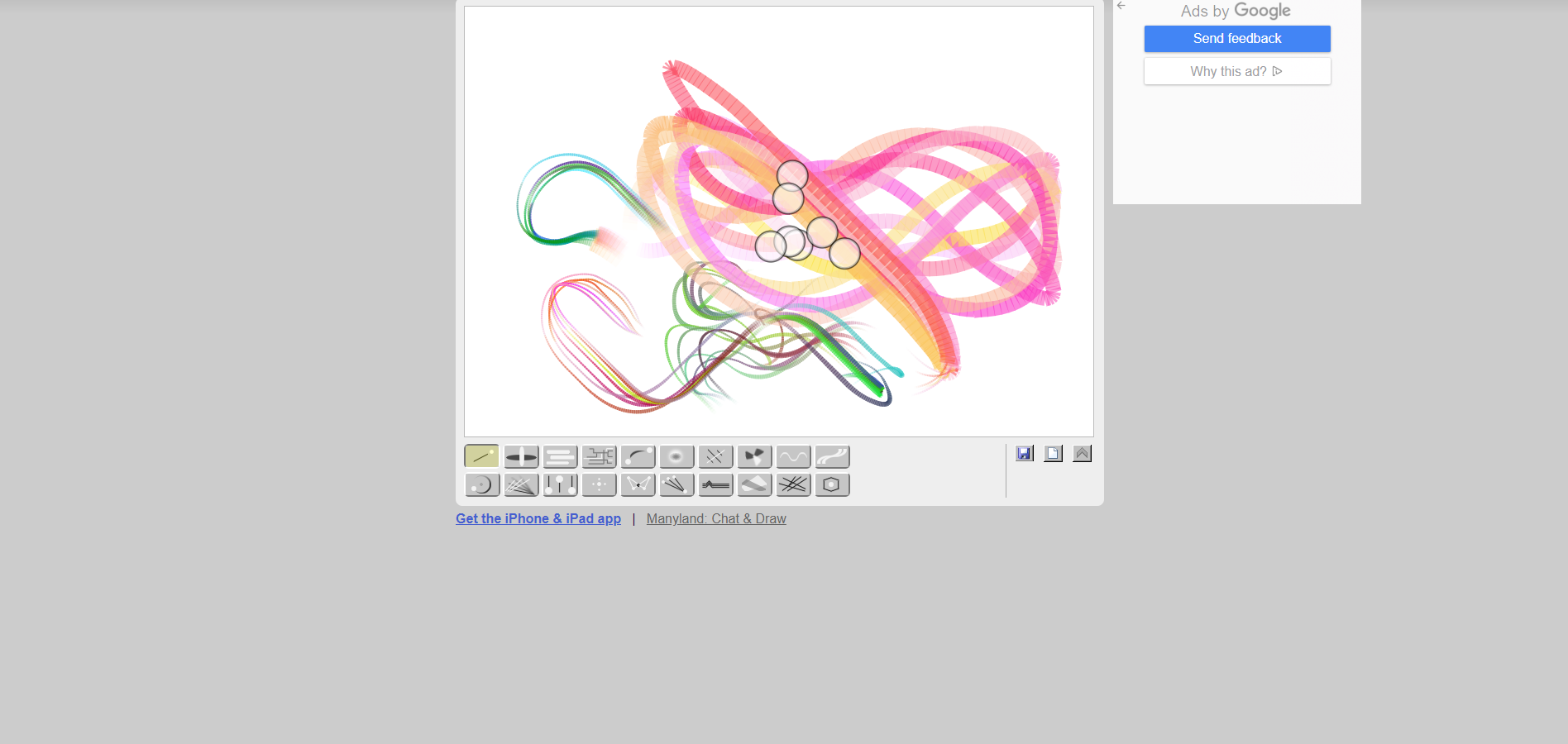This screenshot has height=744, width=1568.
Task: Save drawing with the floppy disk icon
Action: [1025, 453]
